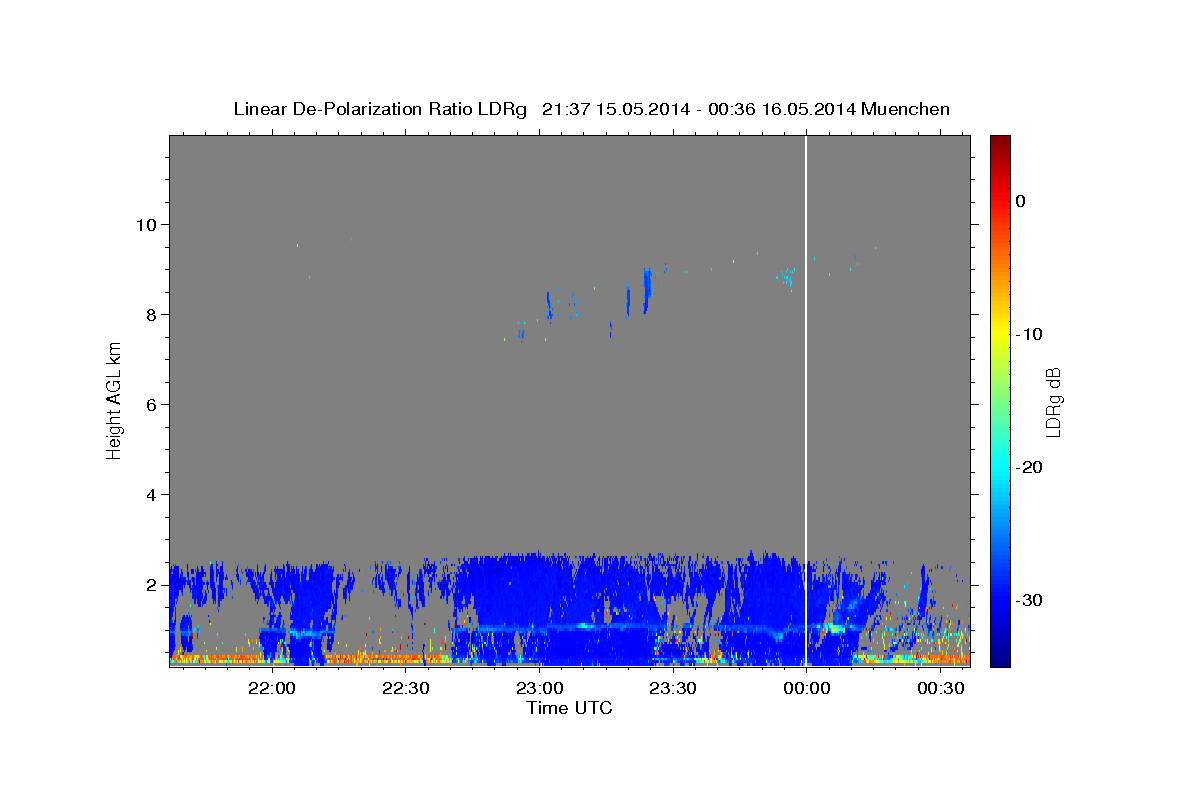
Task: Click the 23:00 time tick label
Action: coord(539,688)
